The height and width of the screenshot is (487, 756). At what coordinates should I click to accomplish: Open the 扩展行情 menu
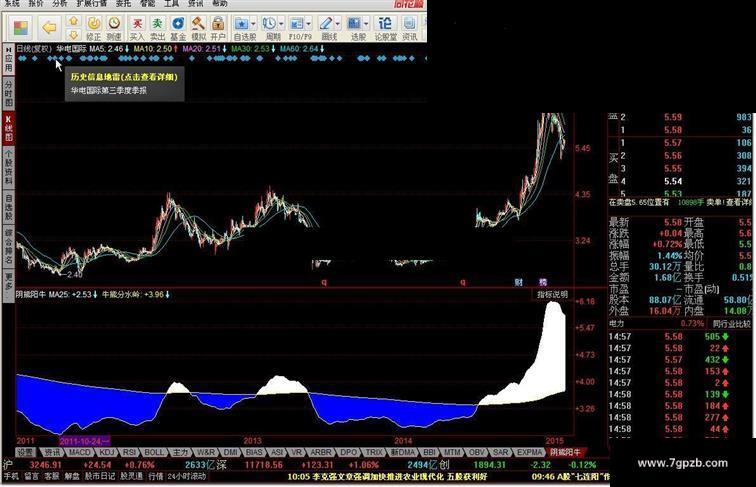(92, 3)
